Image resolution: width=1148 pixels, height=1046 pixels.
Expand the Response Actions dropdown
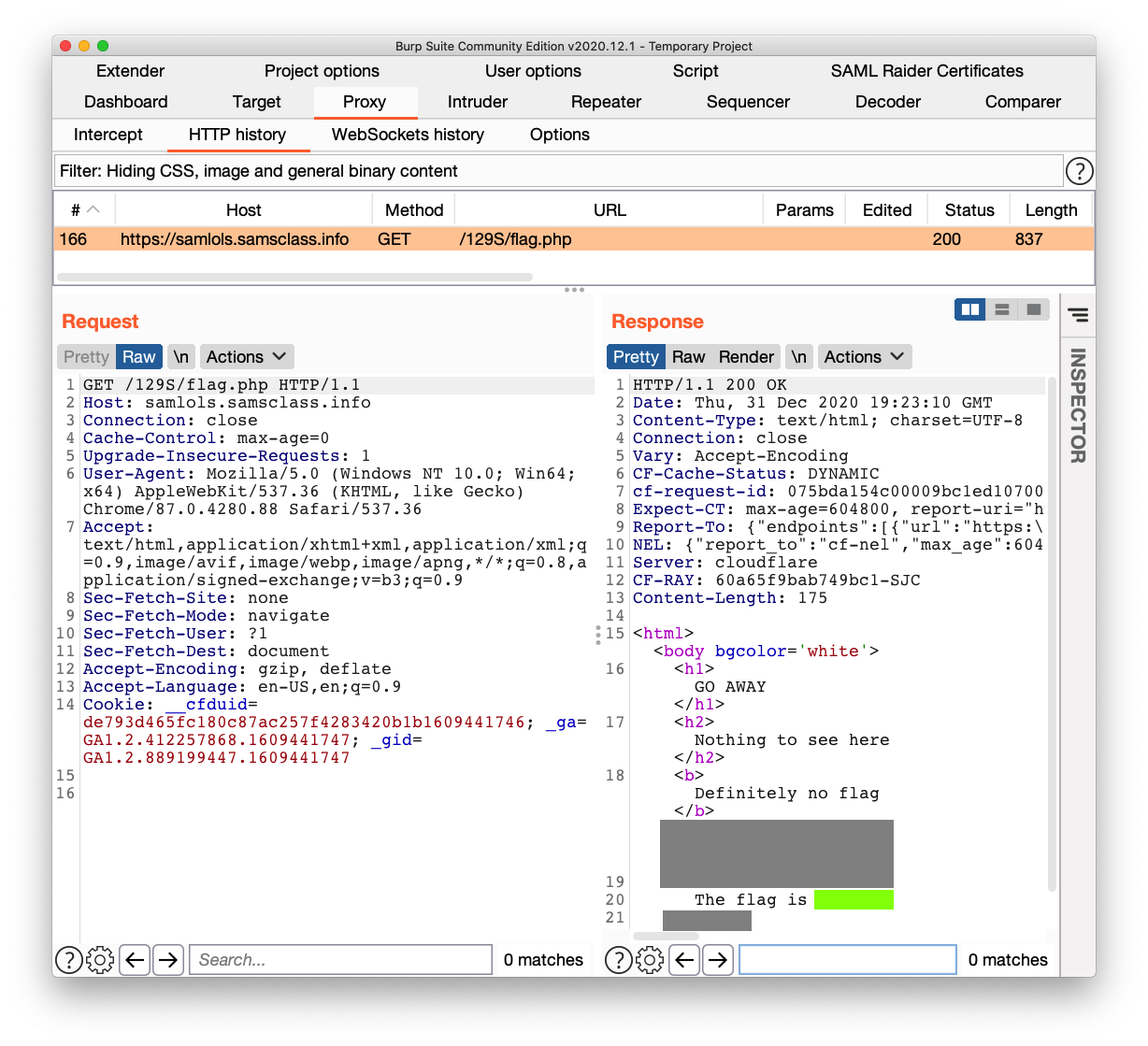864,357
